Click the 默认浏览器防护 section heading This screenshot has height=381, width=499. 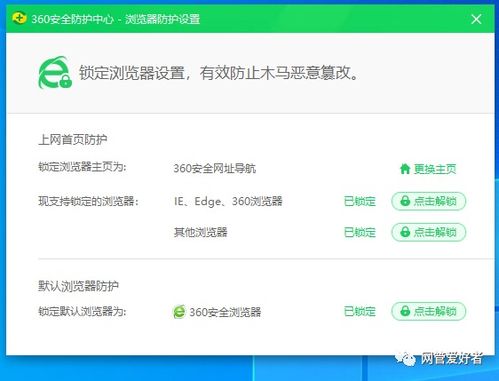[x=78, y=286]
